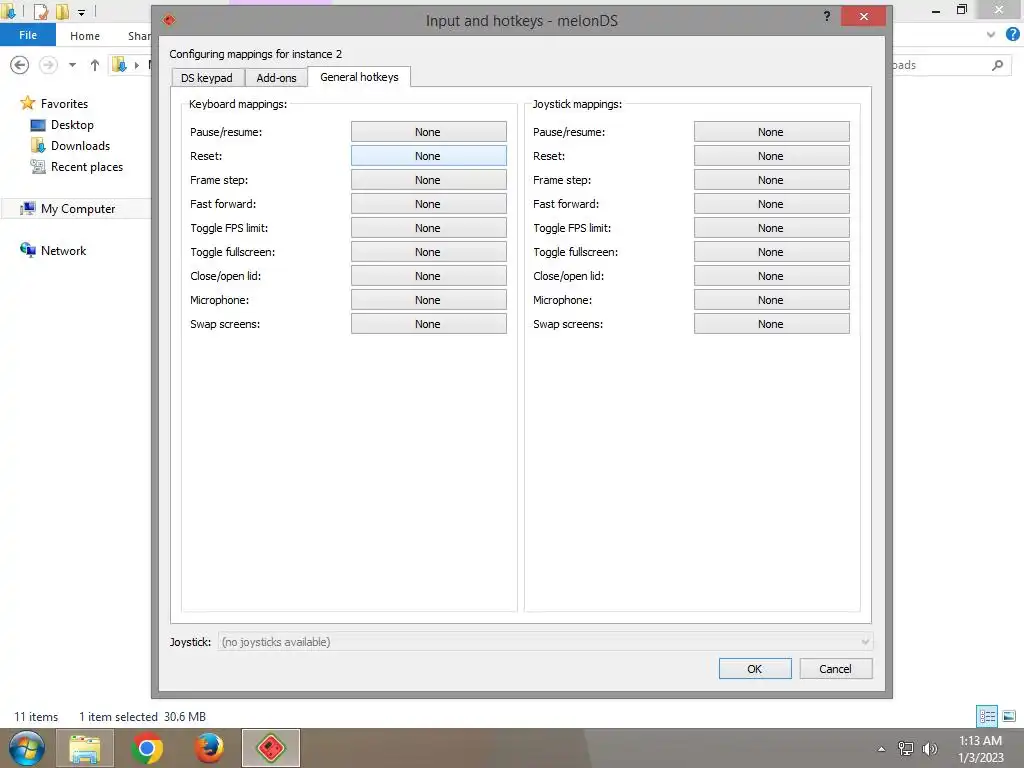1024x768 pixels.
Task: Go forward in the Explorer window
Action: [x=48, y=65]
